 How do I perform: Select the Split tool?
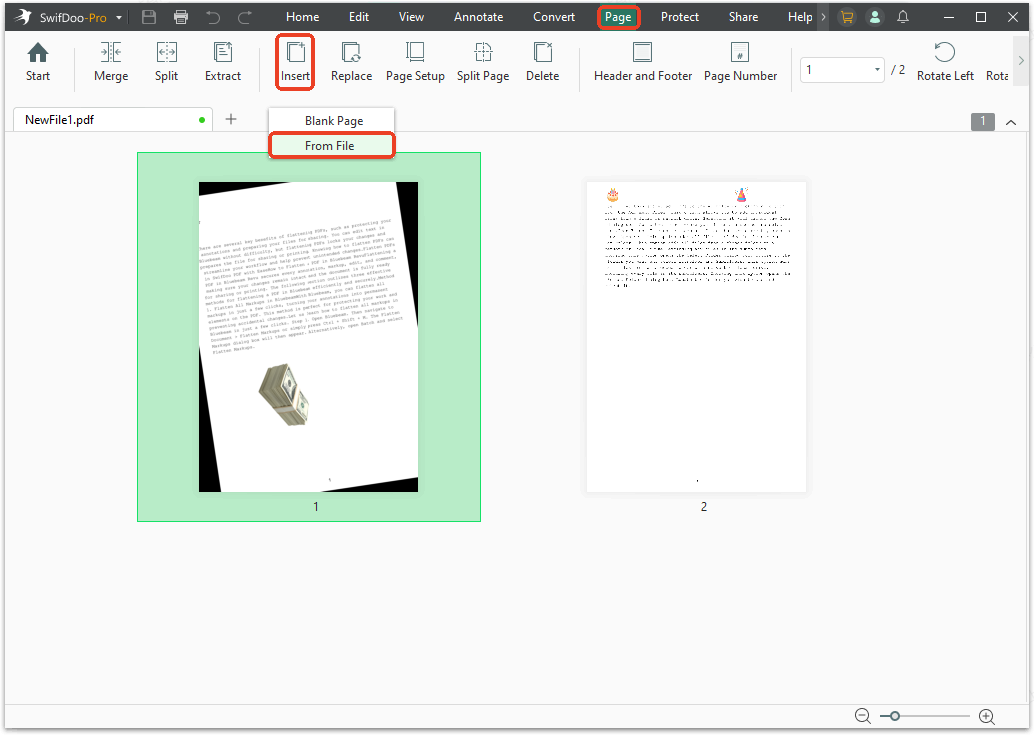166,62
